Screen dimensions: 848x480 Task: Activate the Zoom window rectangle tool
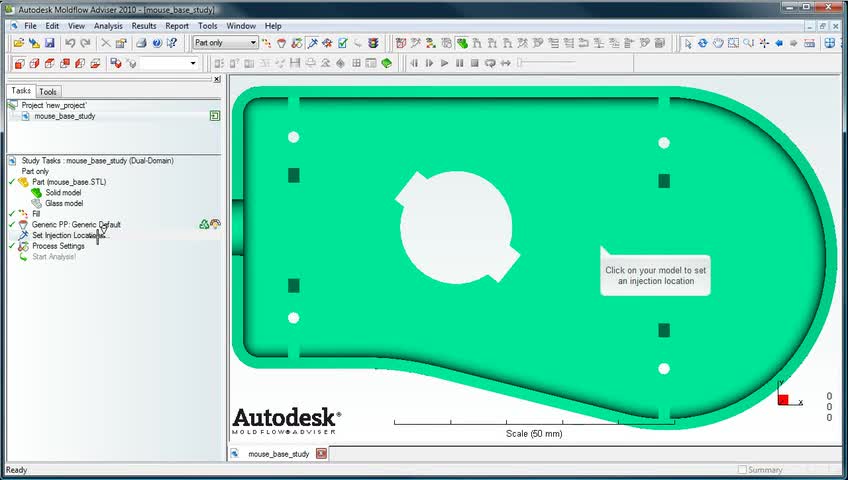733,43
